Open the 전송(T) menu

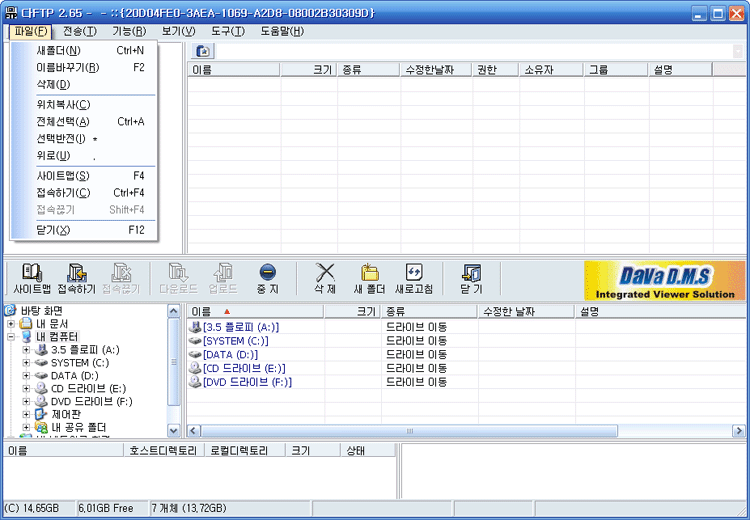[x=79, y=31]
